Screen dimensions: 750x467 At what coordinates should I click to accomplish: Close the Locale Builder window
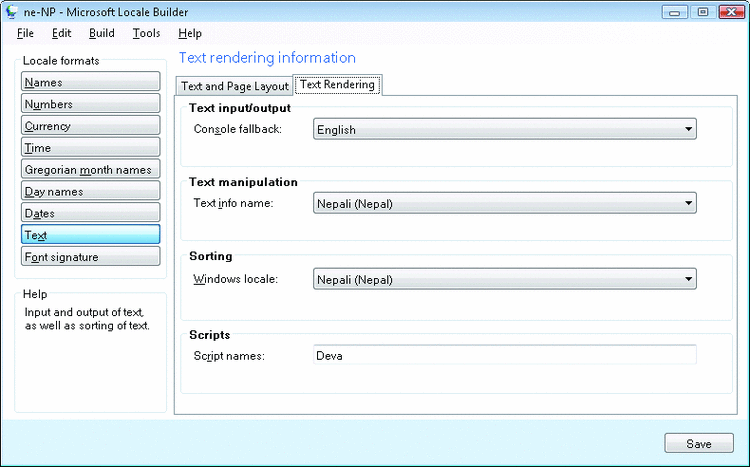point(731,11)
